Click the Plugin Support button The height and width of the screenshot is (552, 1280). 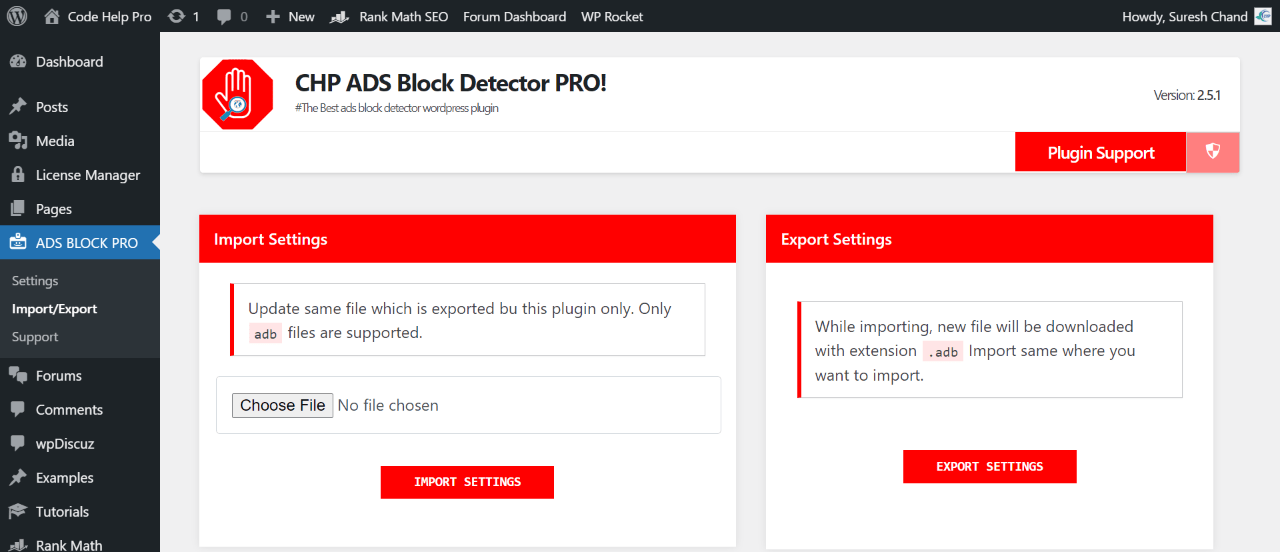pos(1101,152)
